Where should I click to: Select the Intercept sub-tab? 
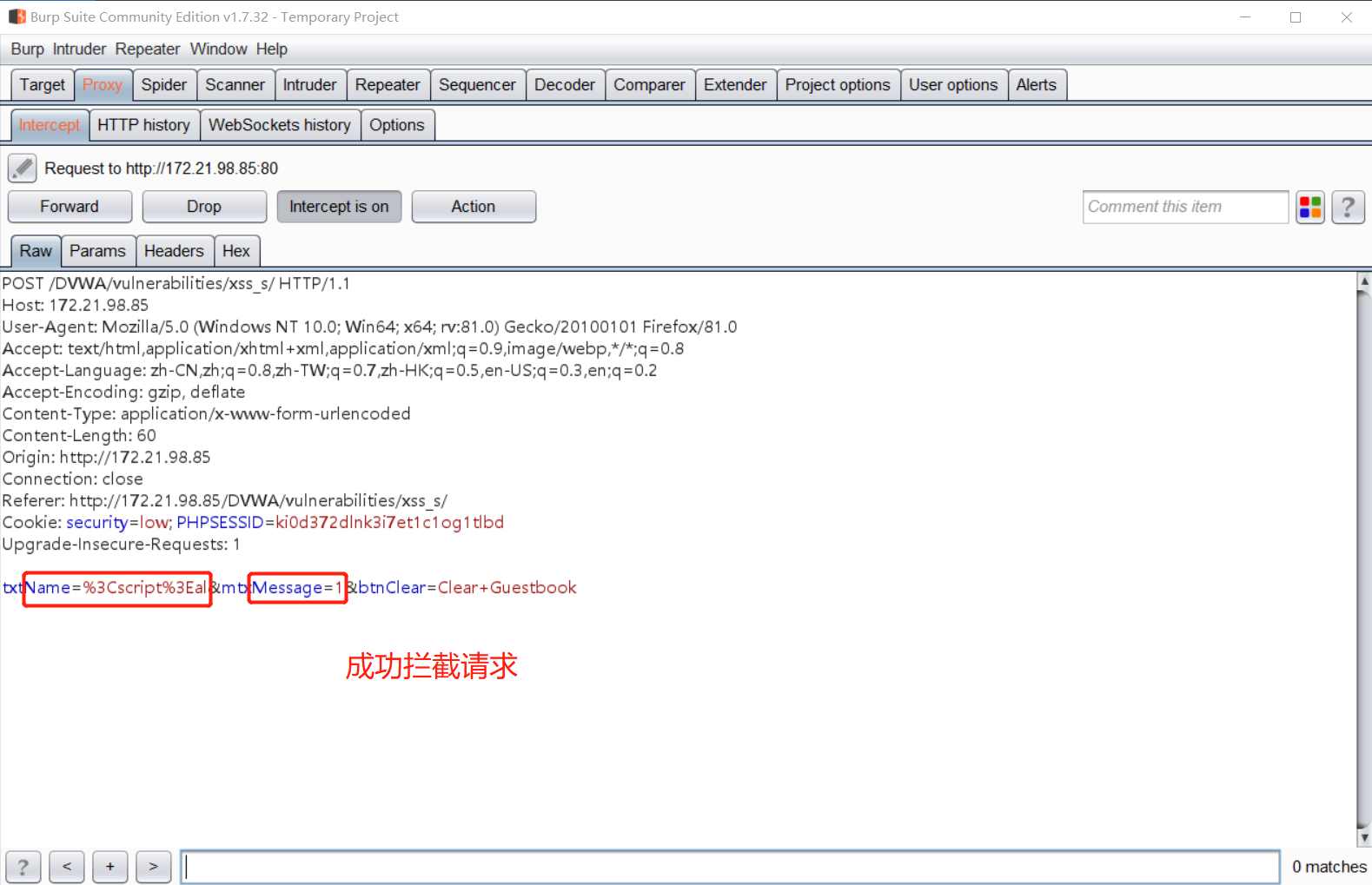(50, 125)
